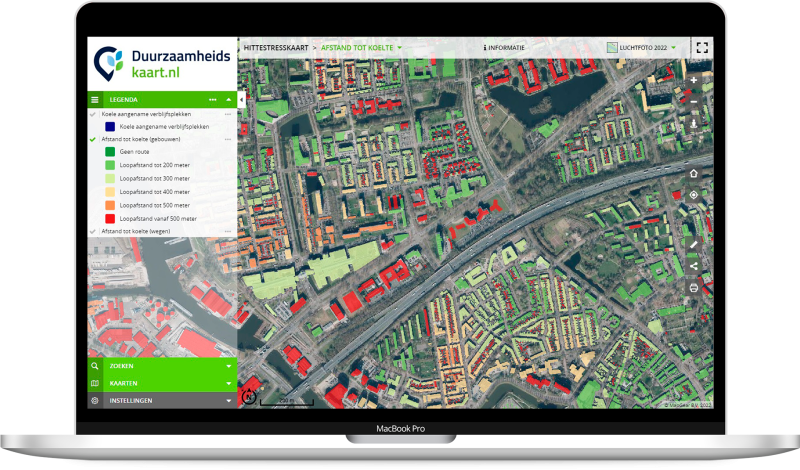Screen dimensions: 800x470
Task: Toggle Afstand tot koelte (gebouwen) layer checkmark
Action: click(93, 139)
